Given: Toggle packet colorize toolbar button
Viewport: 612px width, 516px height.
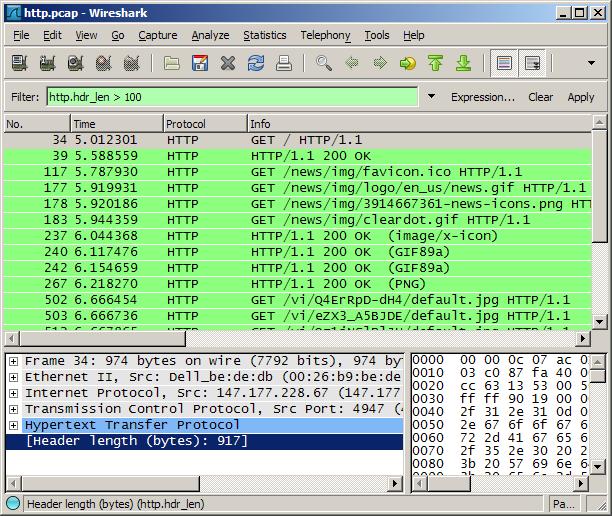Looking at the screenshot, I should 504,63.
